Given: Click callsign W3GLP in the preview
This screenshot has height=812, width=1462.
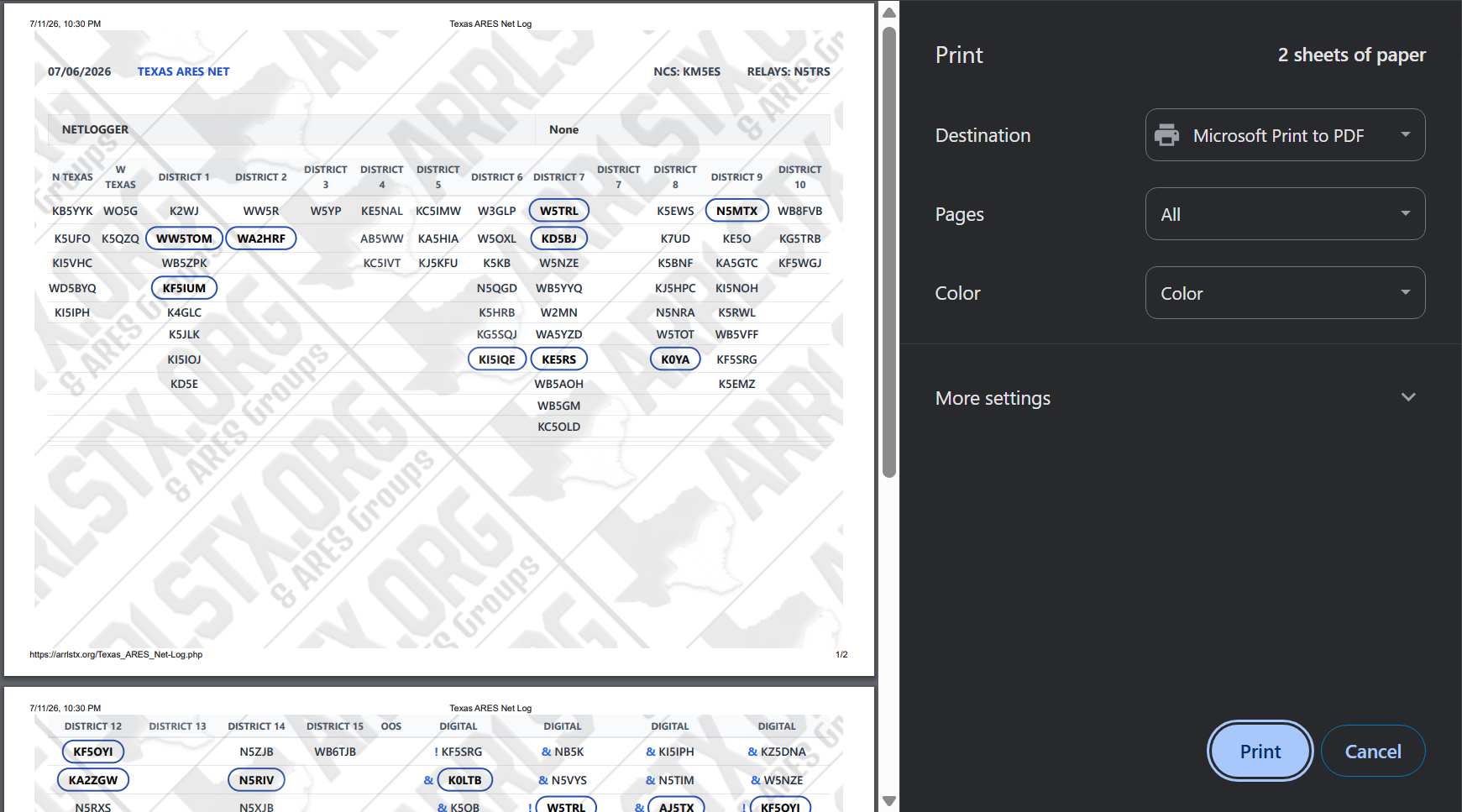Looking at the screenshot, I should tap(497, 211).
